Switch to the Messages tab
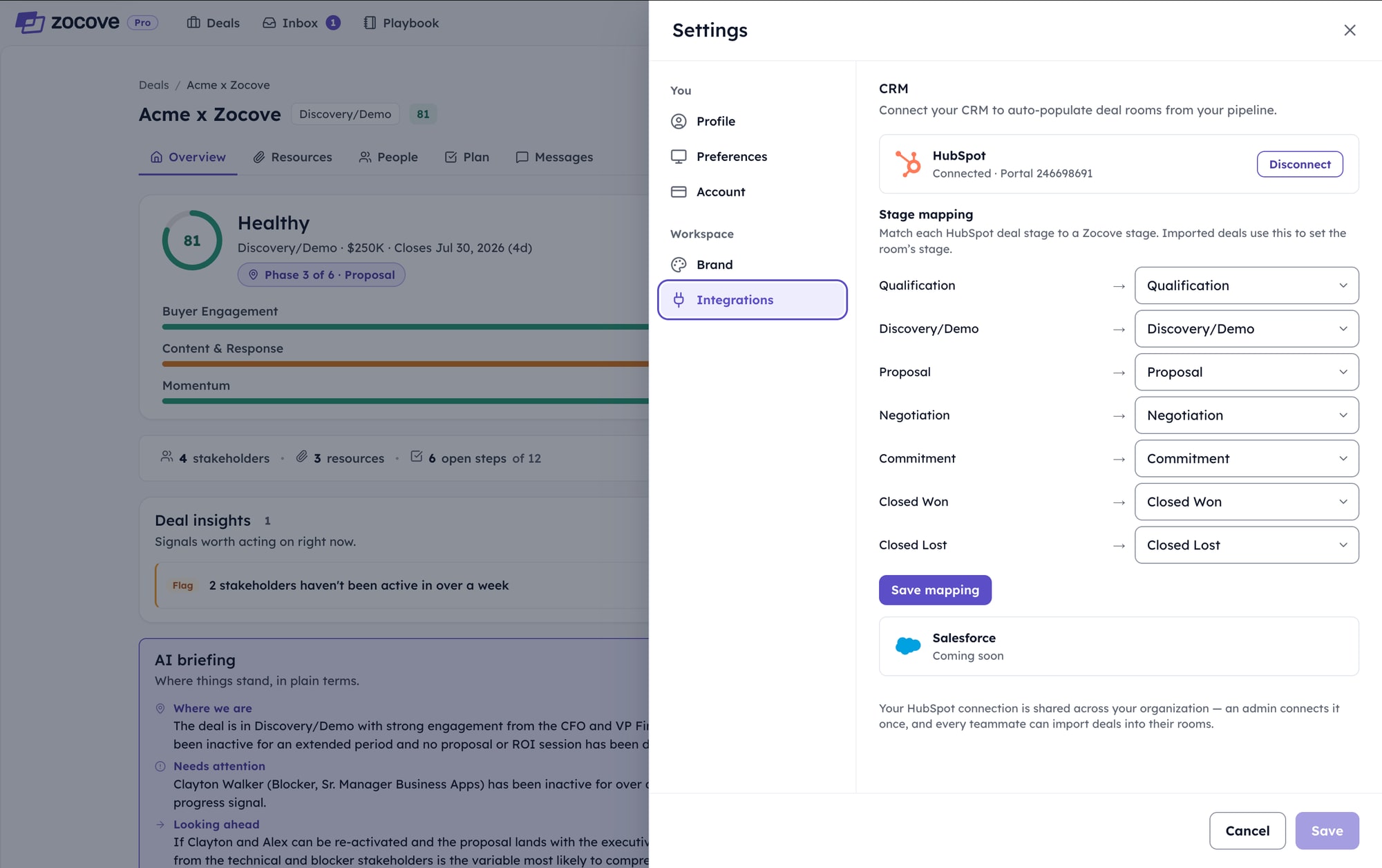Viewport: 1382px width, 868px height. (554, 157)
